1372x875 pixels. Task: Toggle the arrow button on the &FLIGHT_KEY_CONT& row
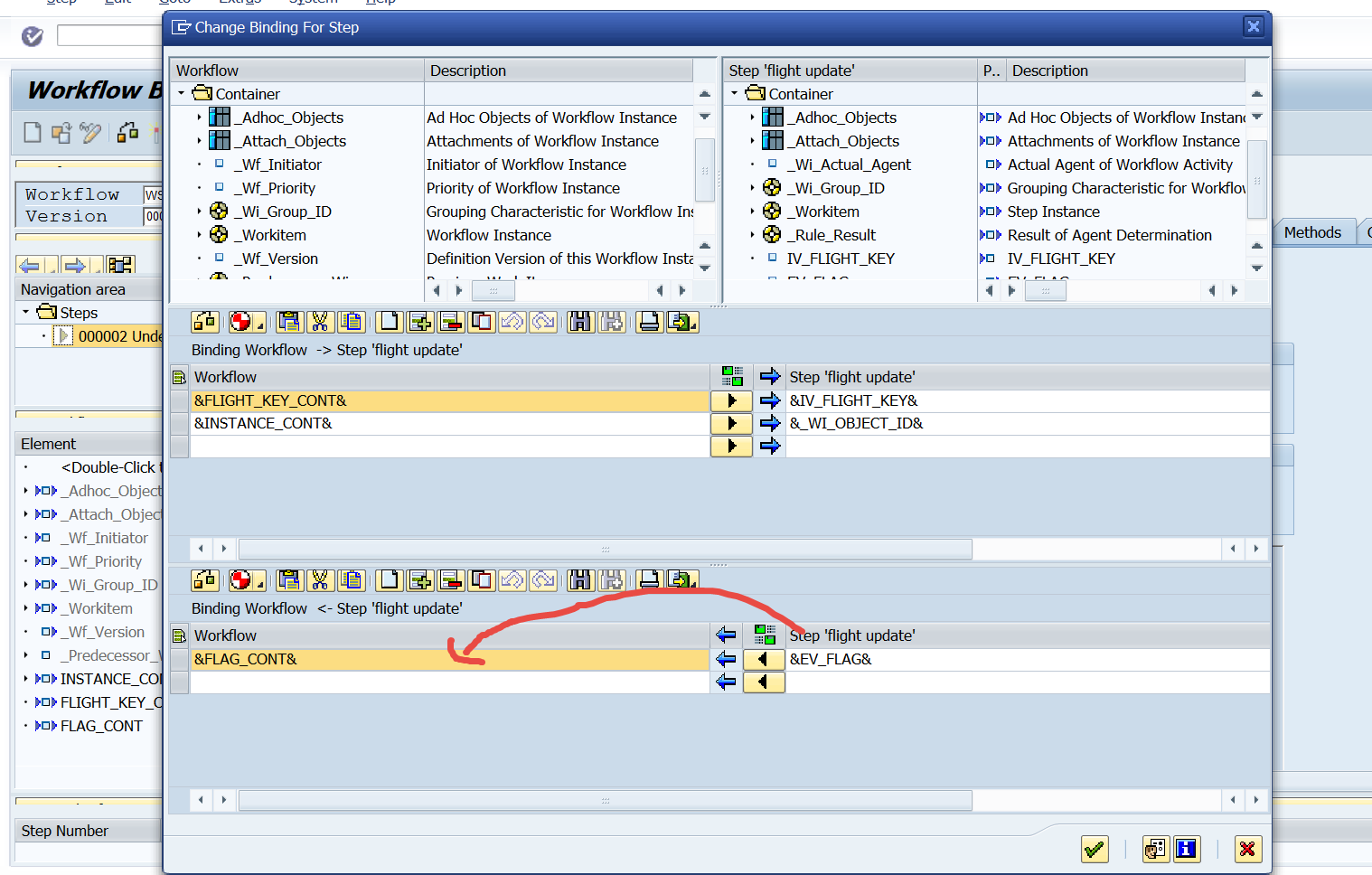coord(731,400)
